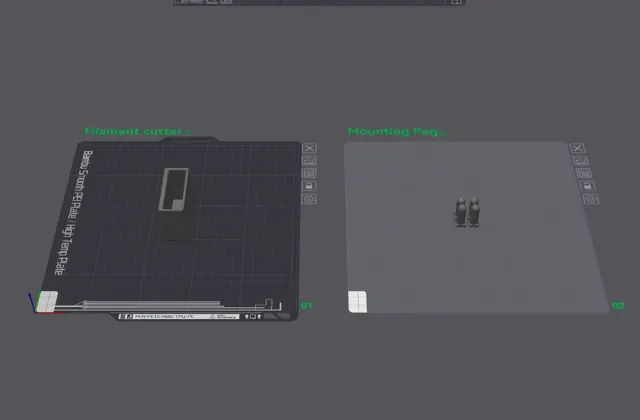Edit name icon beside Mounting Peg
Screen dimensions: 640x420
click(x=444, y=133)
